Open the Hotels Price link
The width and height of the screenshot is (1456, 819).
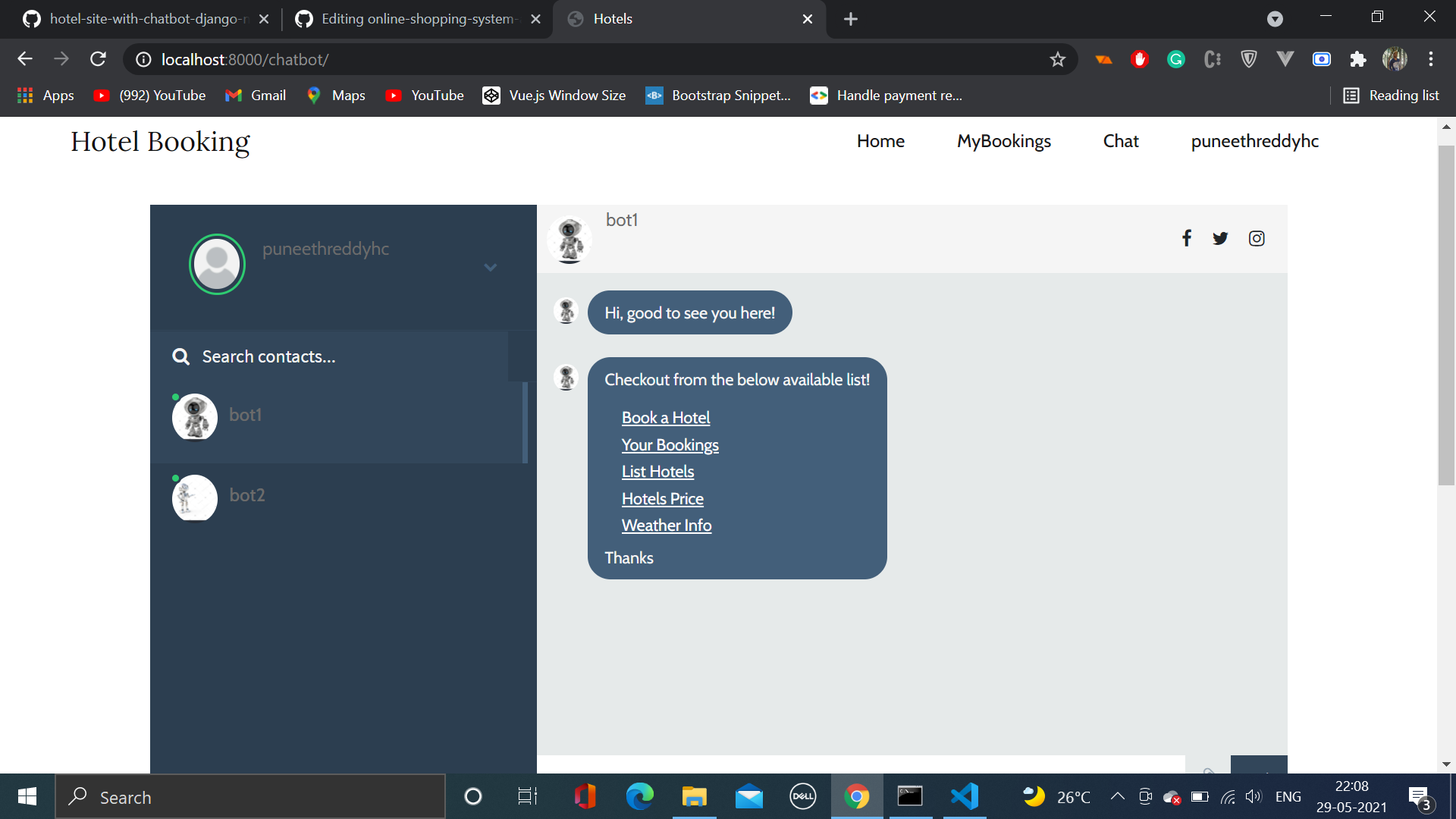pyautogui.click(x=663, y=499)
